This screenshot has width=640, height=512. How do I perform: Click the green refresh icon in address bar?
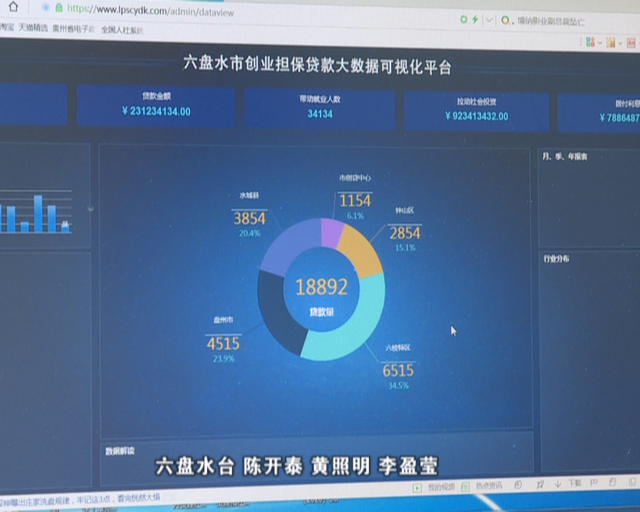point(461,18)
